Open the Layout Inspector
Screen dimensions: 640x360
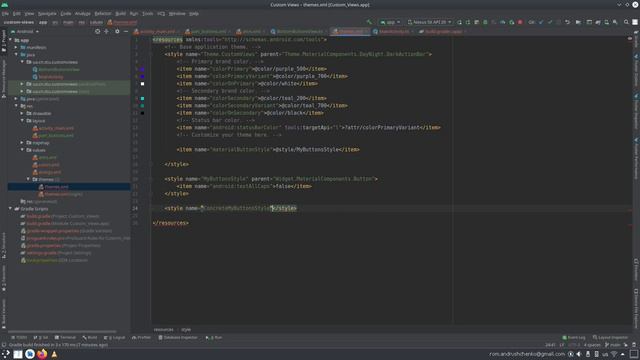tap(611, 338)
